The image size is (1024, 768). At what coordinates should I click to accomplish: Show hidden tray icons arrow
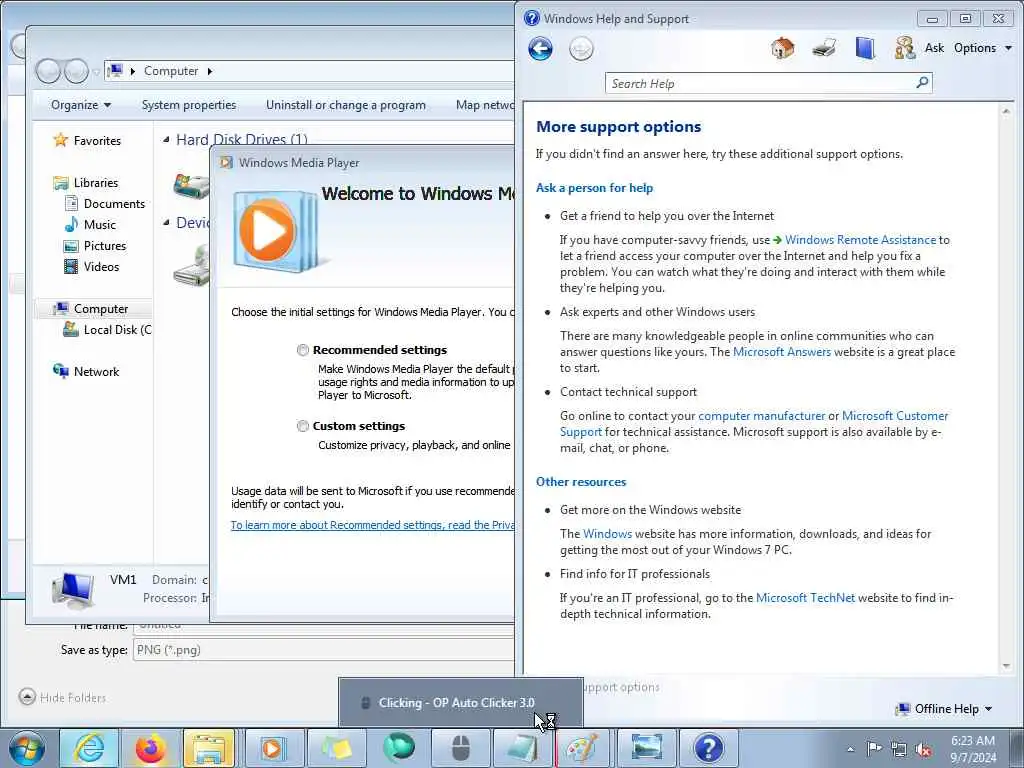point(850,749)
